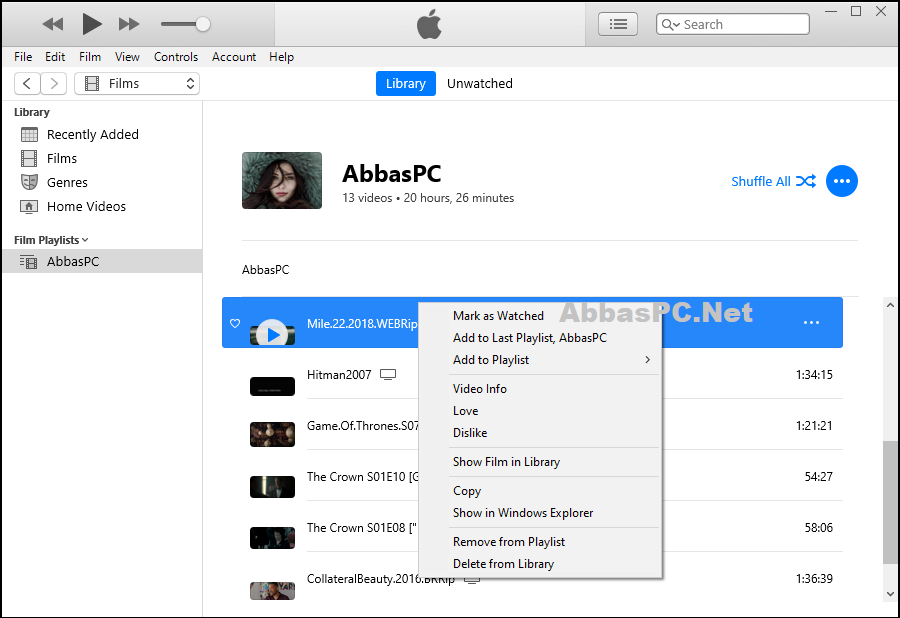Select Genres in the sidebar

[x=102, y=182]
